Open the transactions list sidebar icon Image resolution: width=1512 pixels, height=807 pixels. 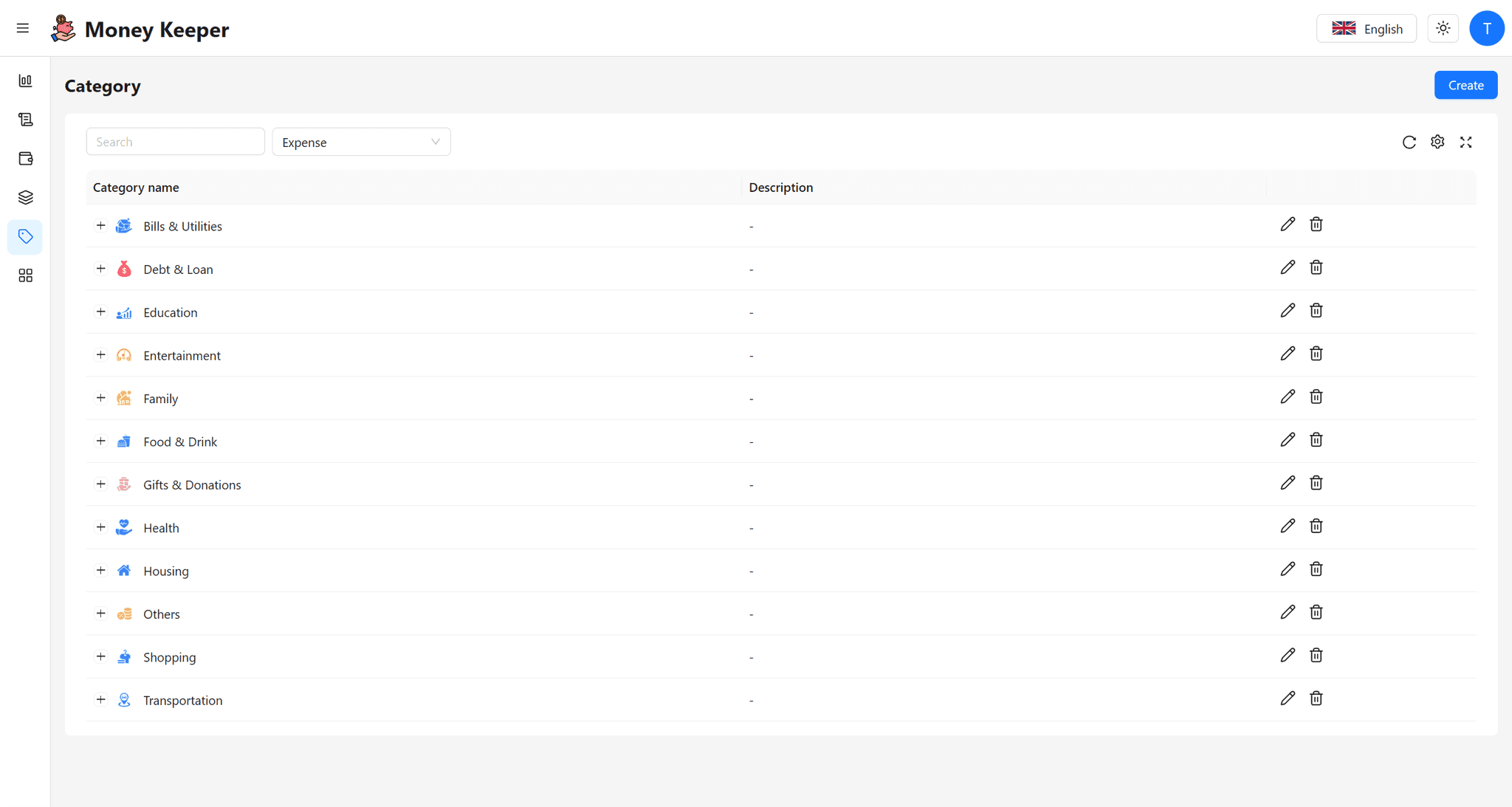25,120
